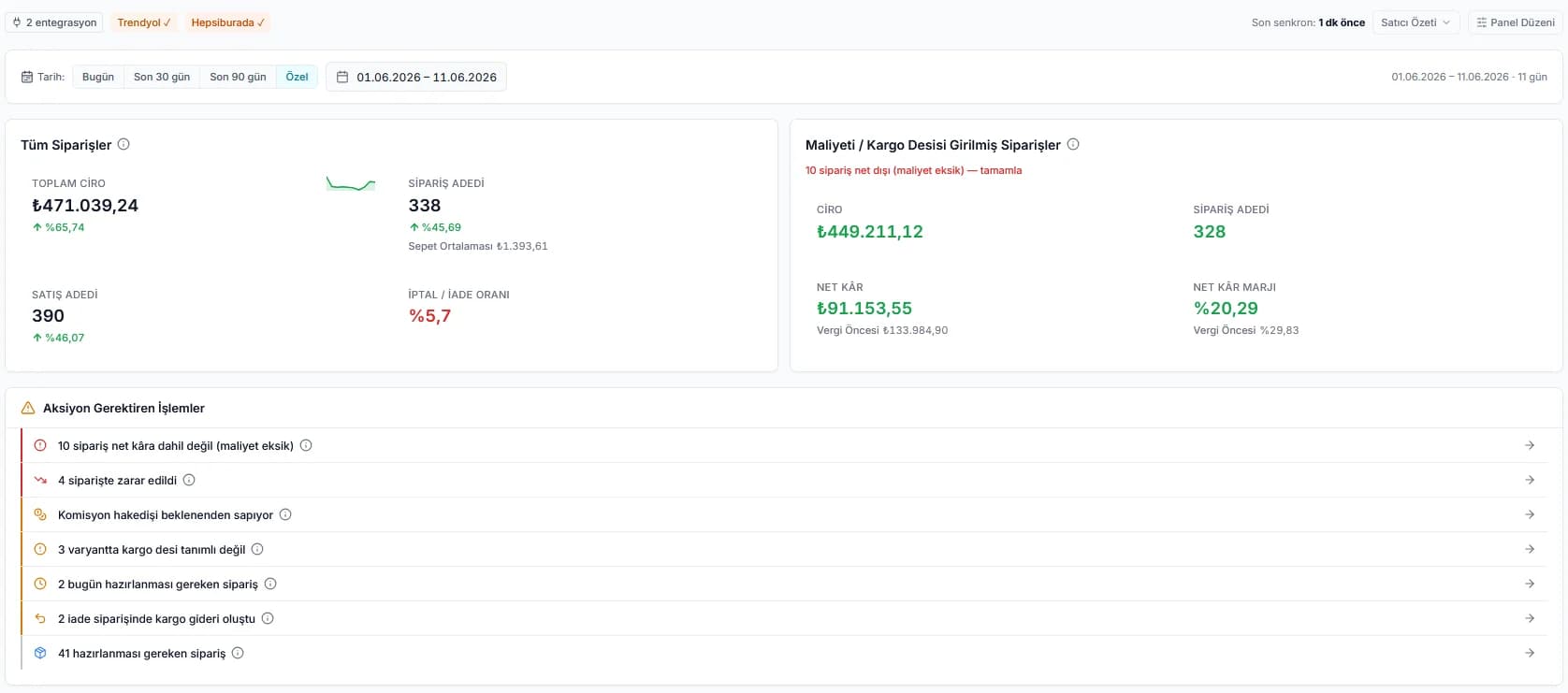Click the '390' satış adedi value
Viewport: 1568px width, 693px height.
[48, 315]
